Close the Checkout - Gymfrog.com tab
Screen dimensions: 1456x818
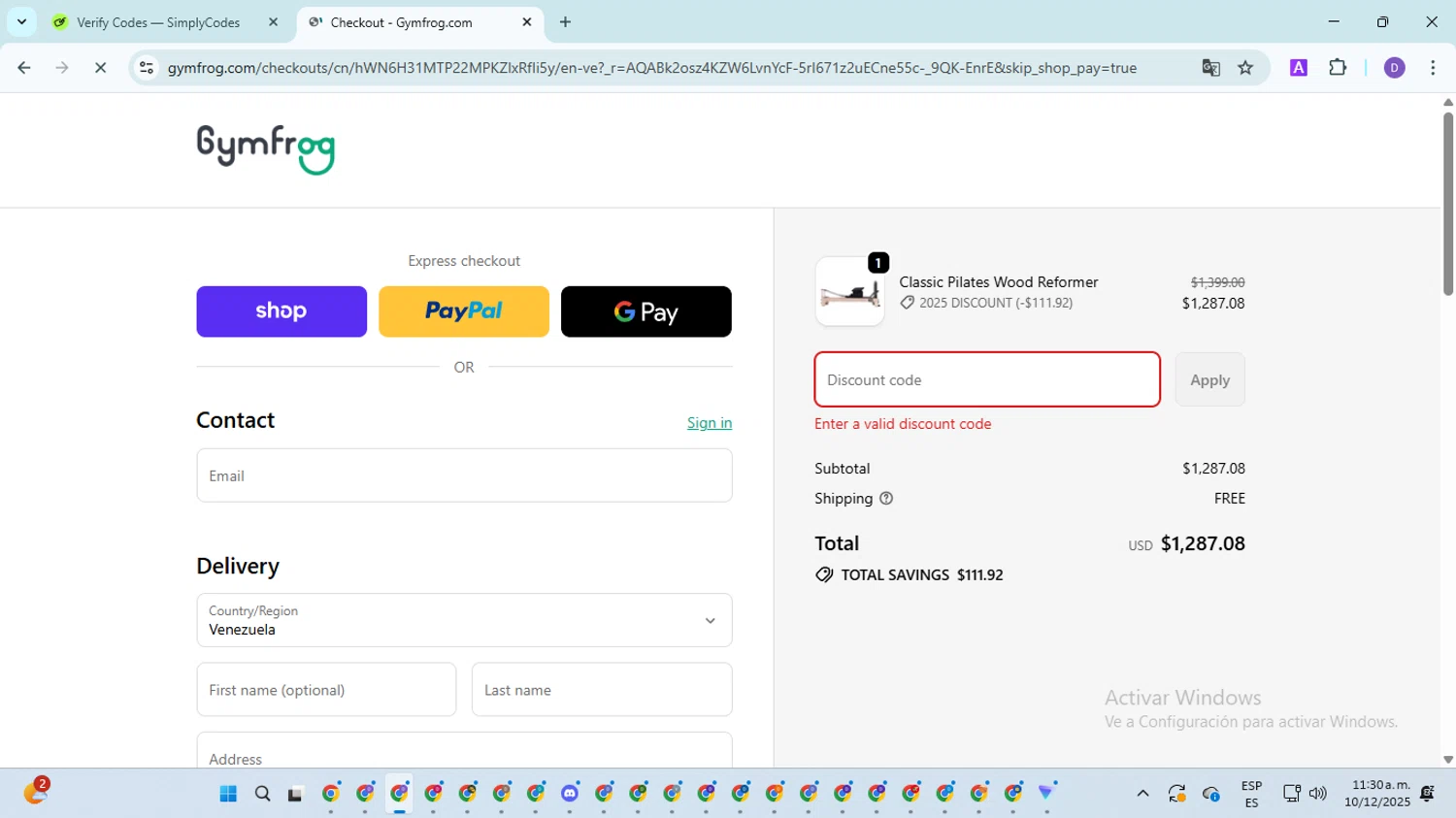point(527,22)
